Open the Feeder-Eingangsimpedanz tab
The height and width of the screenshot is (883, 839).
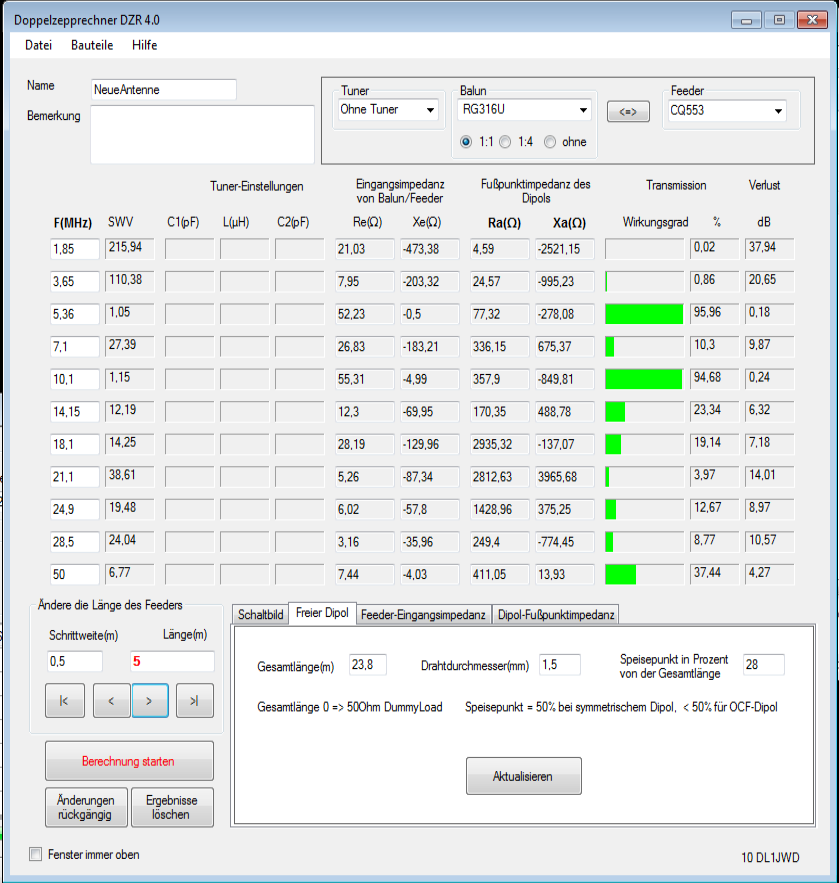point(423,614)
